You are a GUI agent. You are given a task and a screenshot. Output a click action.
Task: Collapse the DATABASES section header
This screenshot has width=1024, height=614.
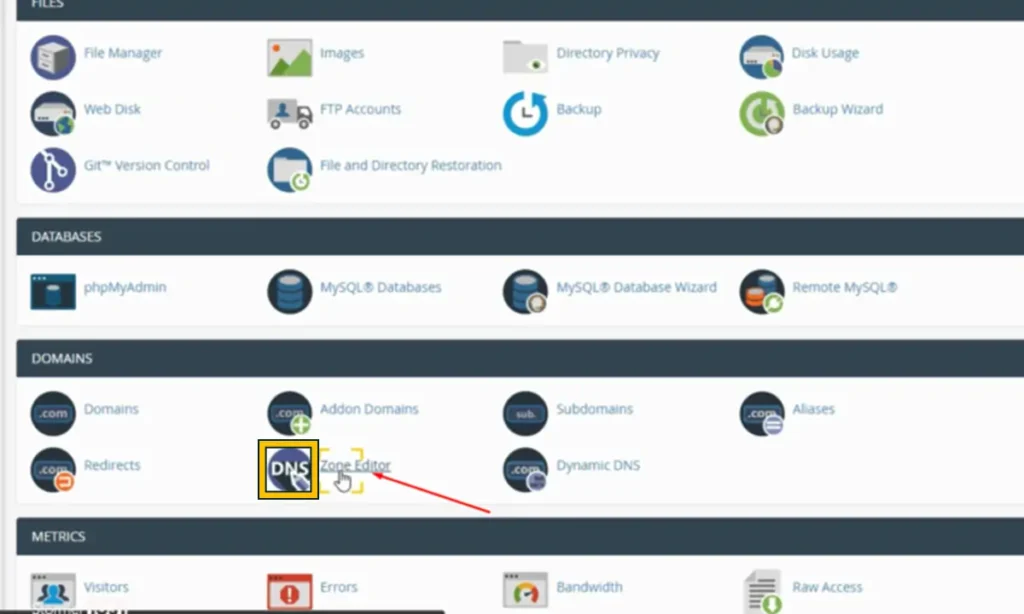[x=520, y=236]
